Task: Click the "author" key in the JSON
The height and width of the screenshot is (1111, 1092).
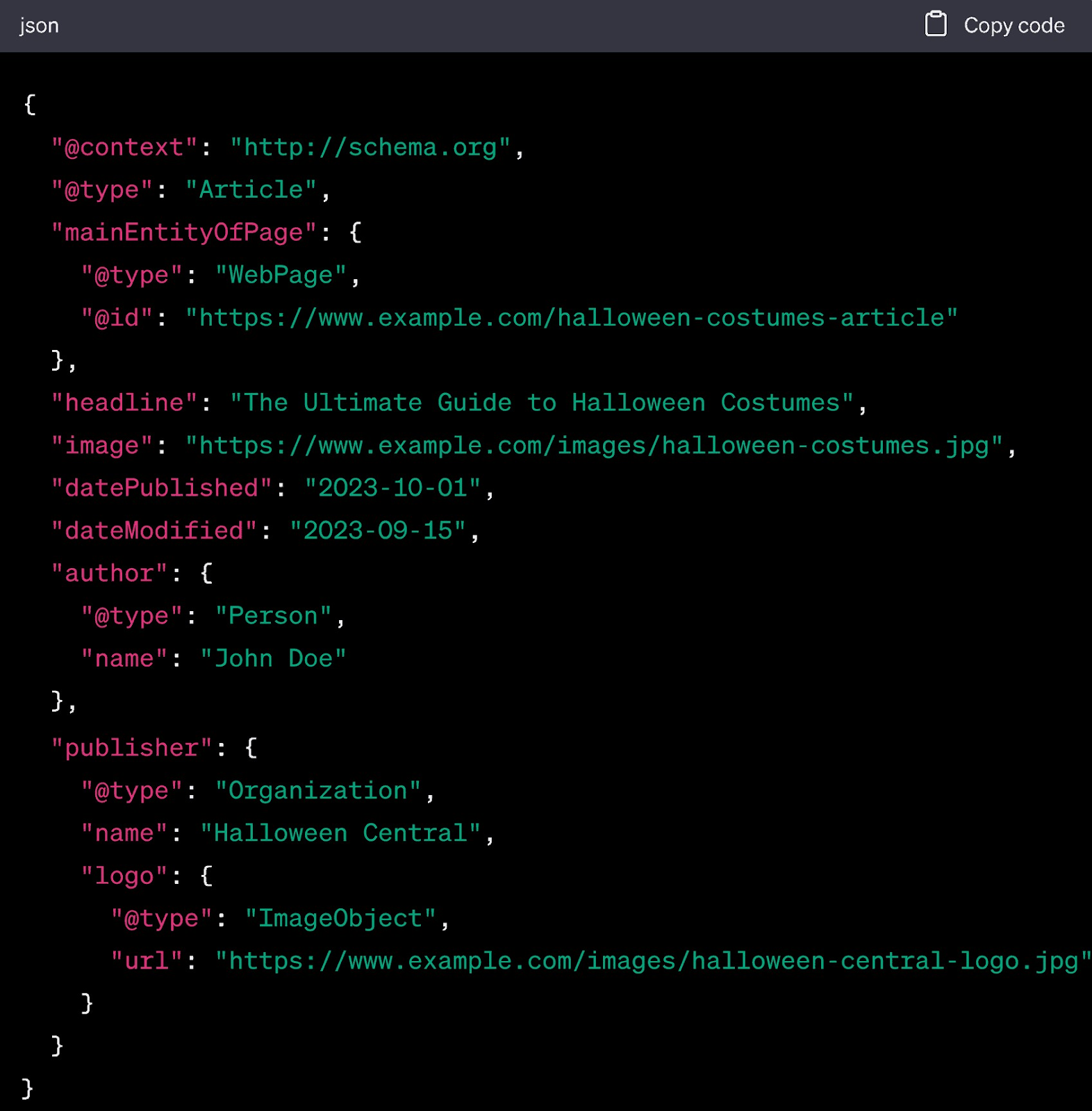Action: tap(109, 573)
